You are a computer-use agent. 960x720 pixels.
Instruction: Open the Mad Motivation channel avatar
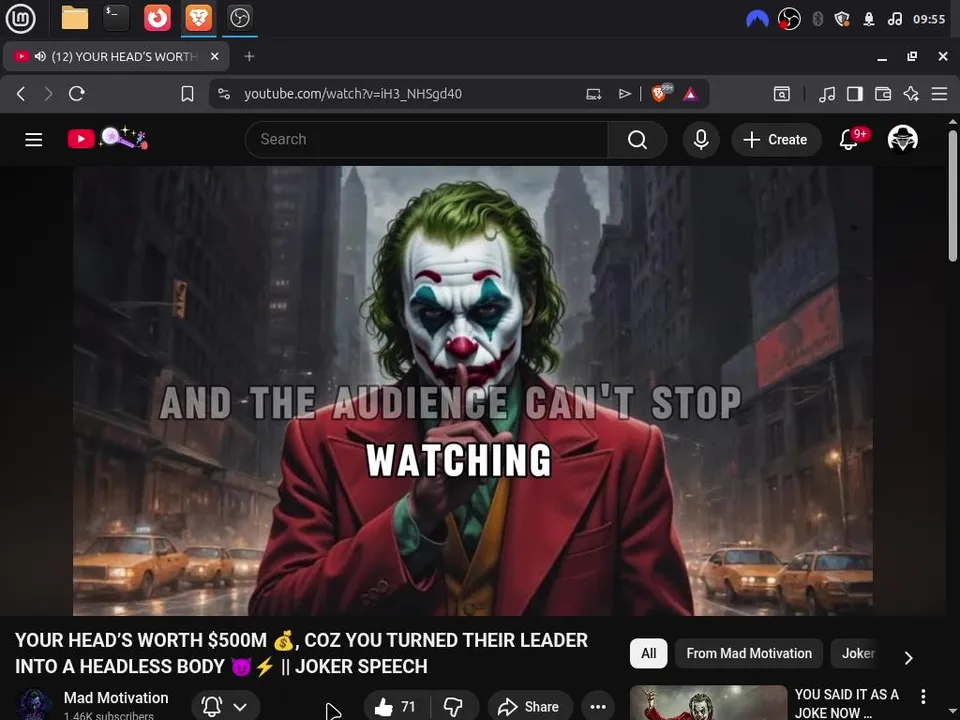pyautogui.click(x=34, y=705)
